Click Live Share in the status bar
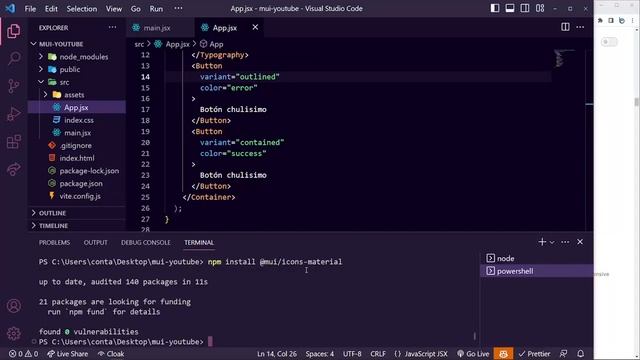Screen dimensions: 640x360 click(67, 354)
